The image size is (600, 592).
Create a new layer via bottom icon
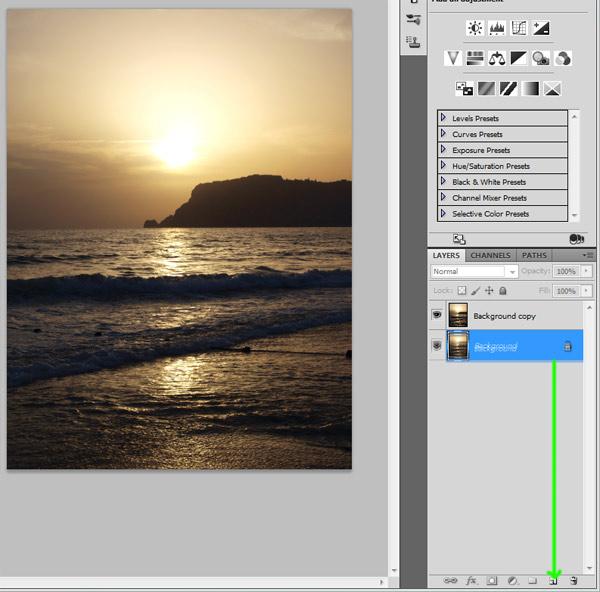[x=553, y=580]
